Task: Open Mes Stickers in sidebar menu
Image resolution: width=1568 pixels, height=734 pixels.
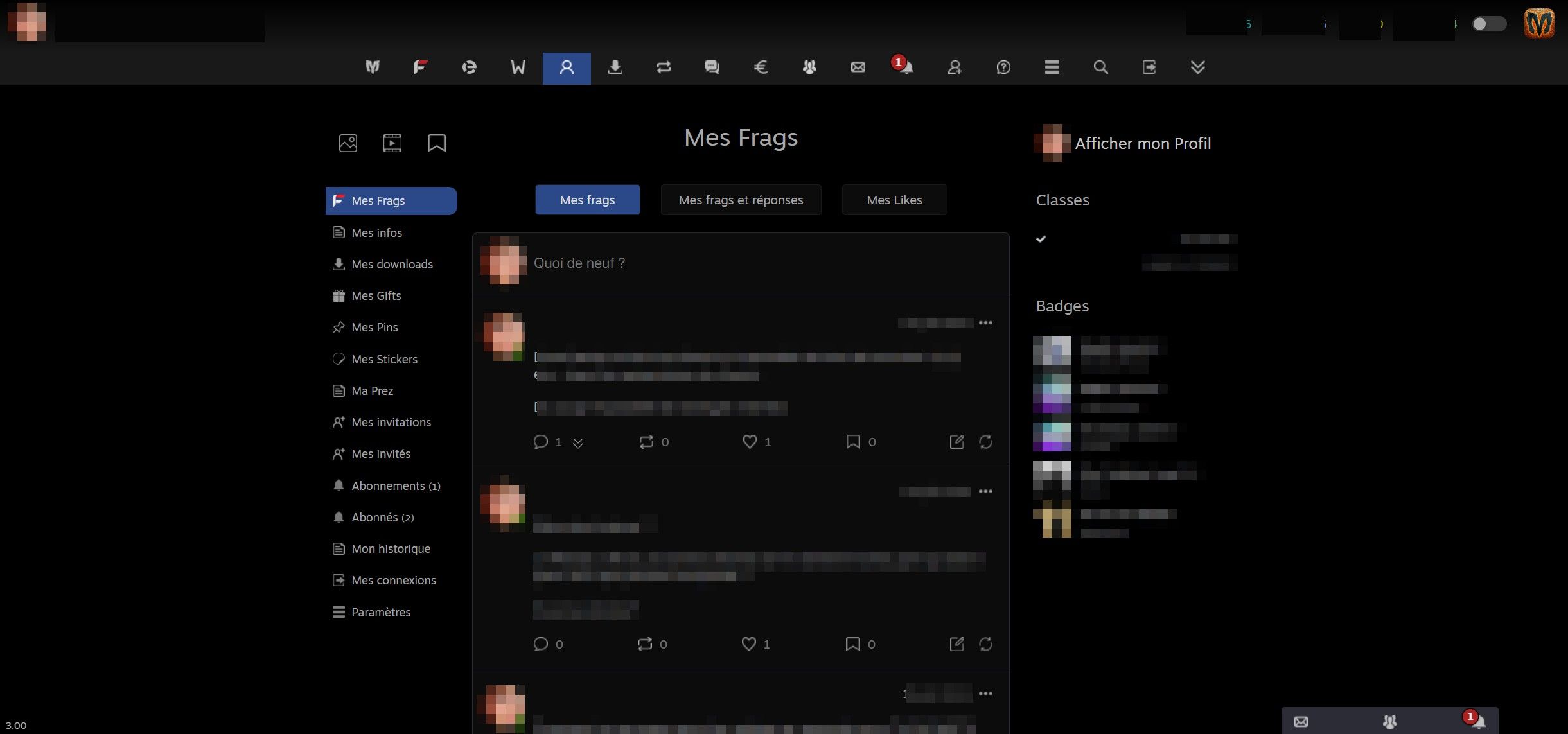Action: pyautogui.click(x=384, y=360)
